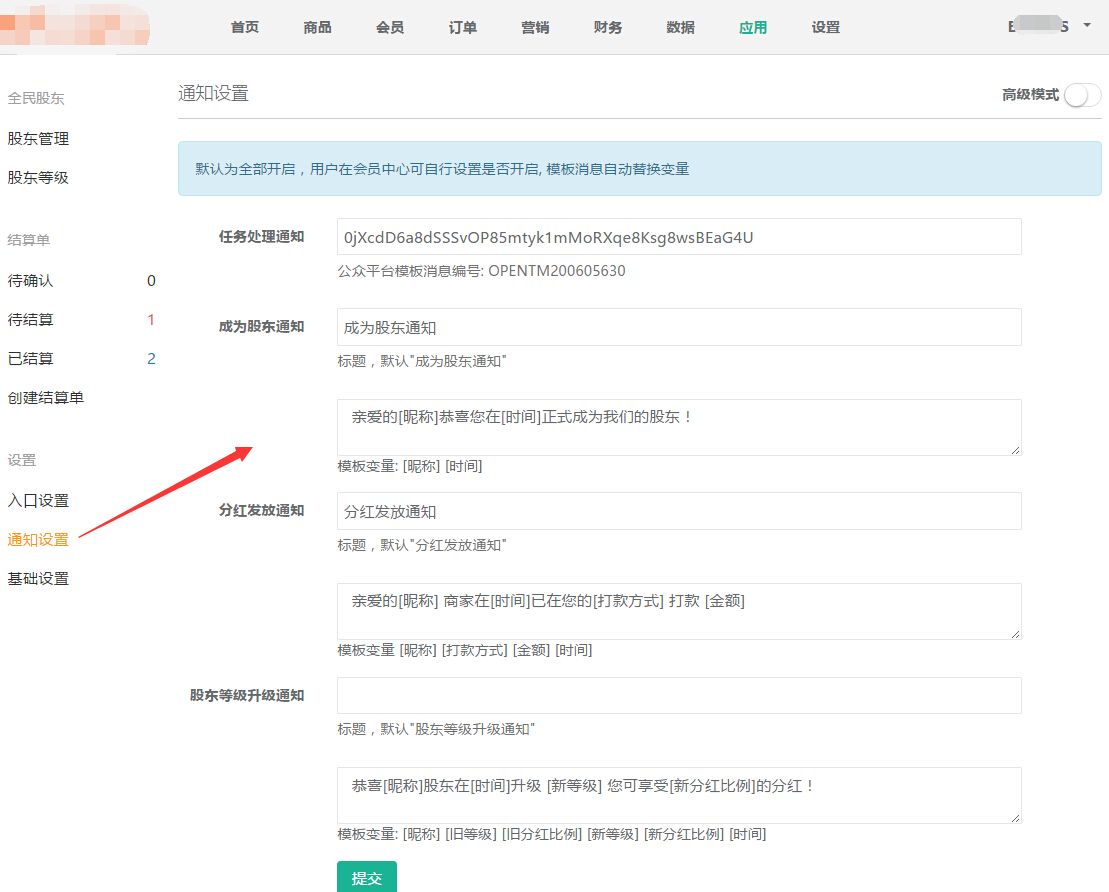This screenshot has height=892, width=1109.
Task: Open the 设置 menu in the top bar
Action: click(826, 27)
